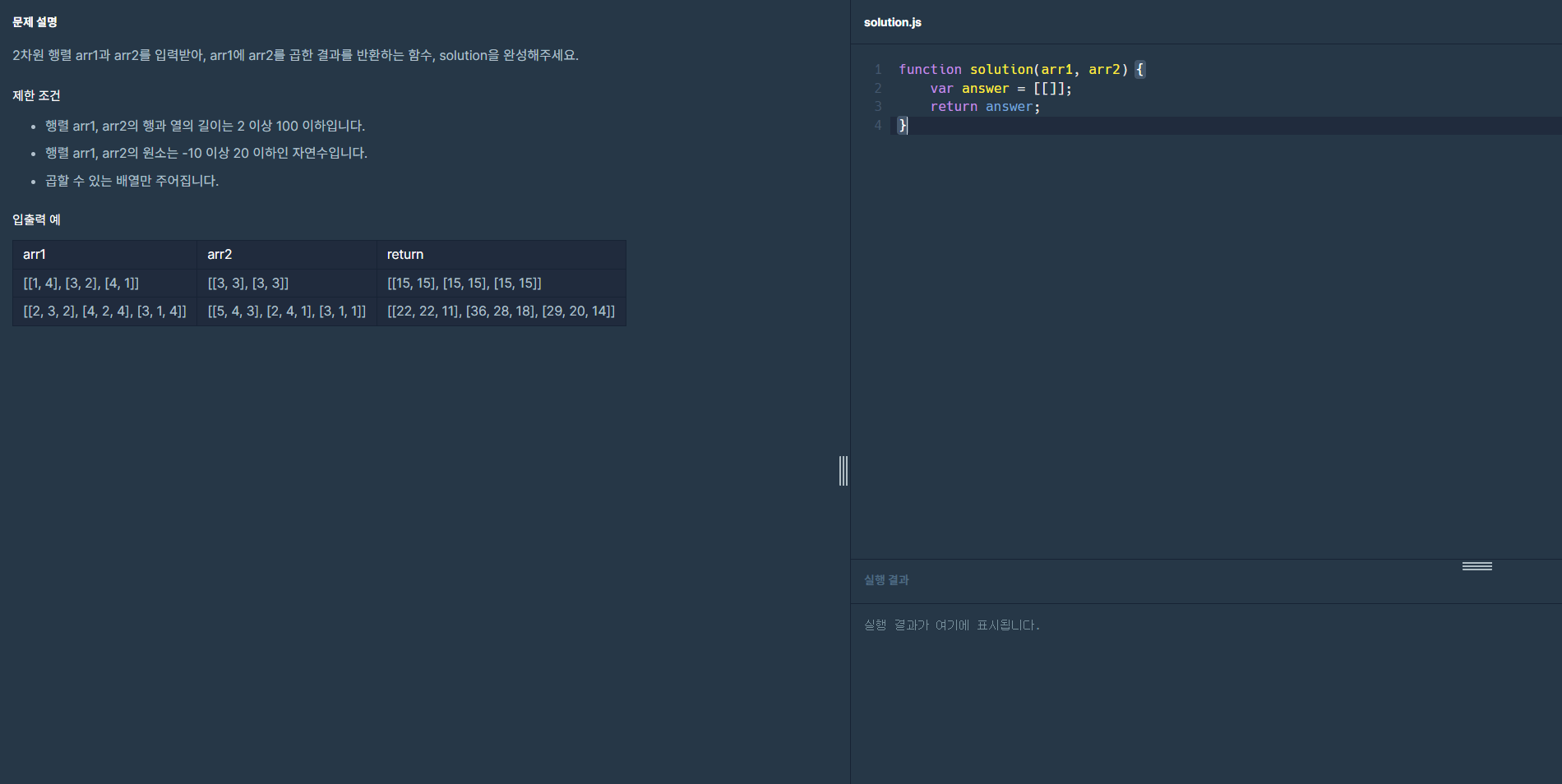Click the constraint about -10 이상 20 이하 자연수
The height and width of the screenshot is (784, 1562).
206,153
